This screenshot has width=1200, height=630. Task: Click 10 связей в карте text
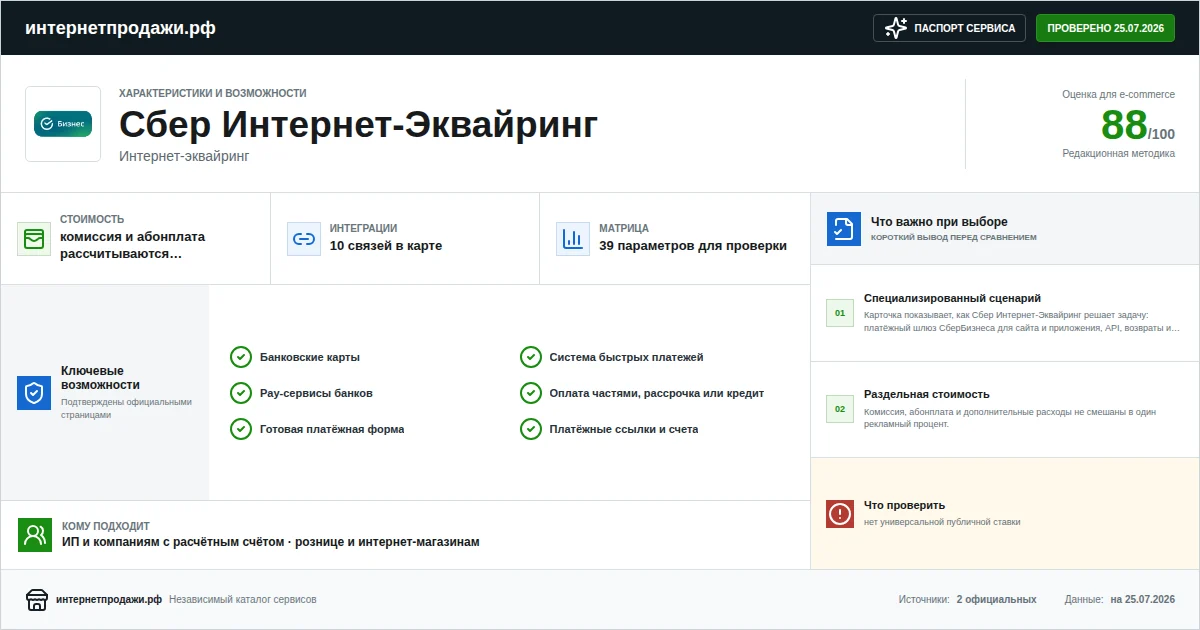click(386, 246)
